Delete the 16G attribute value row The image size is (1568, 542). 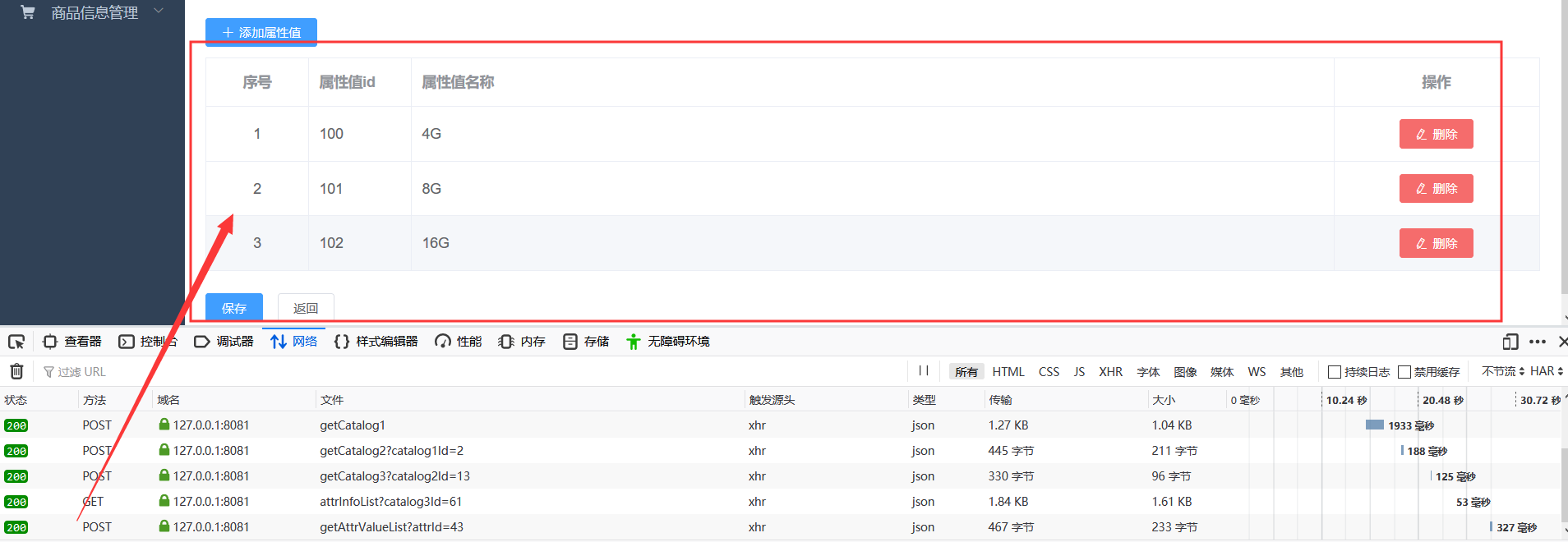1436,243
